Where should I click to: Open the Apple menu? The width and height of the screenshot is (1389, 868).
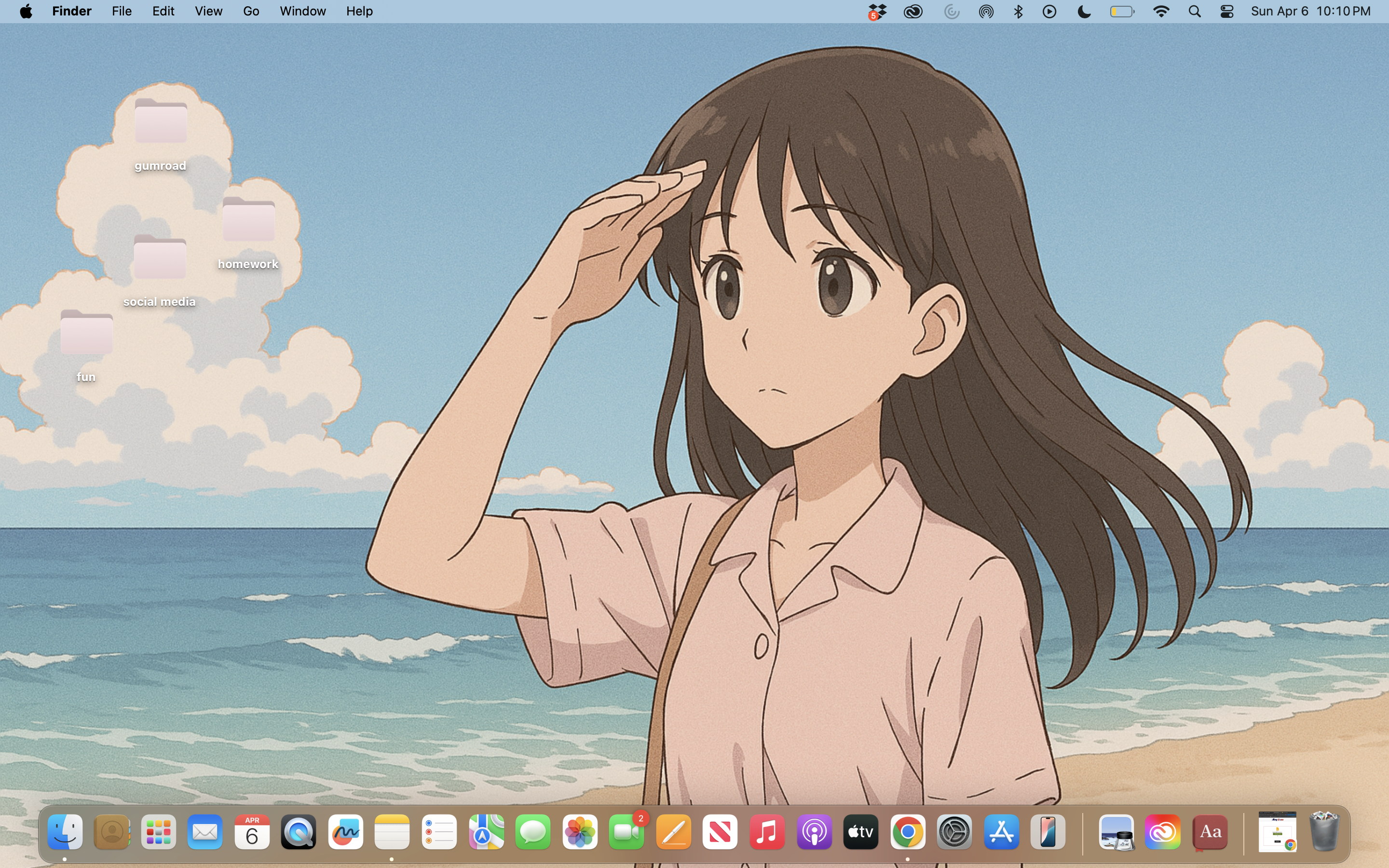(x=26, y=12)
